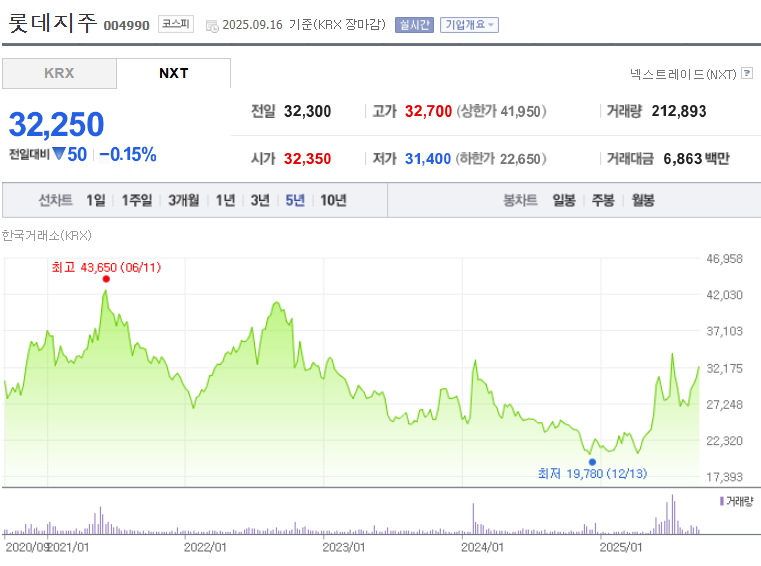
Task: Show the 1년 line chart
Action: (x=225, y=200)
